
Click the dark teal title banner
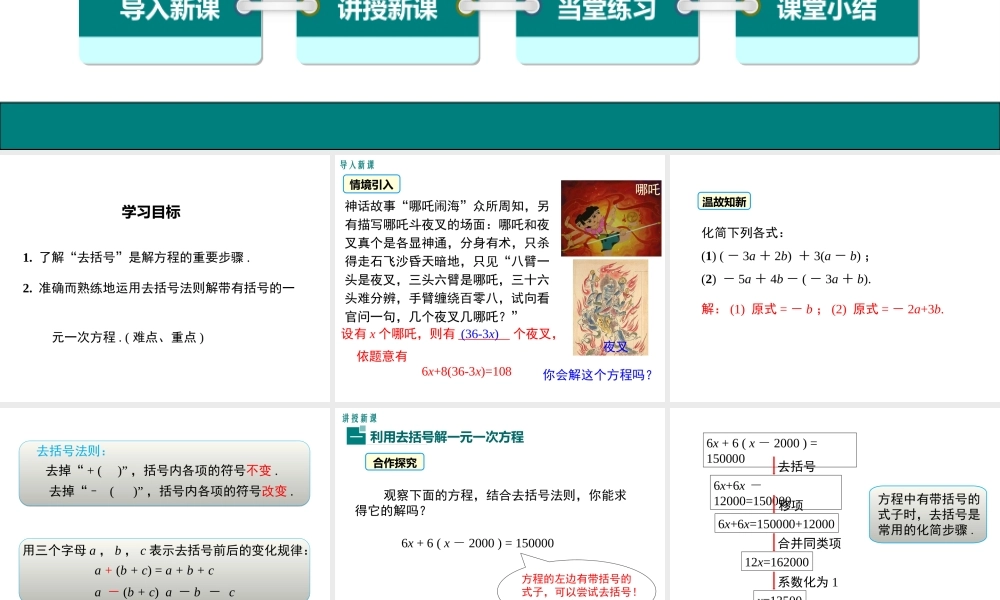coord(500,126)
